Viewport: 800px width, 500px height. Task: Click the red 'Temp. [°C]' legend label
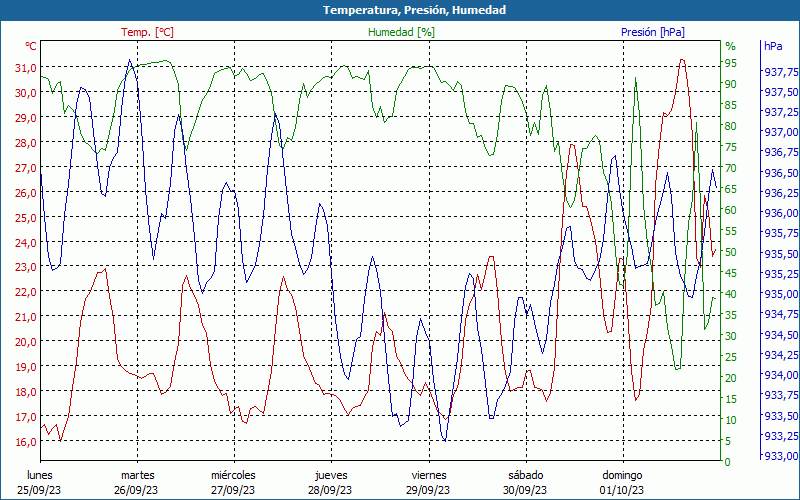pos(147,32)
